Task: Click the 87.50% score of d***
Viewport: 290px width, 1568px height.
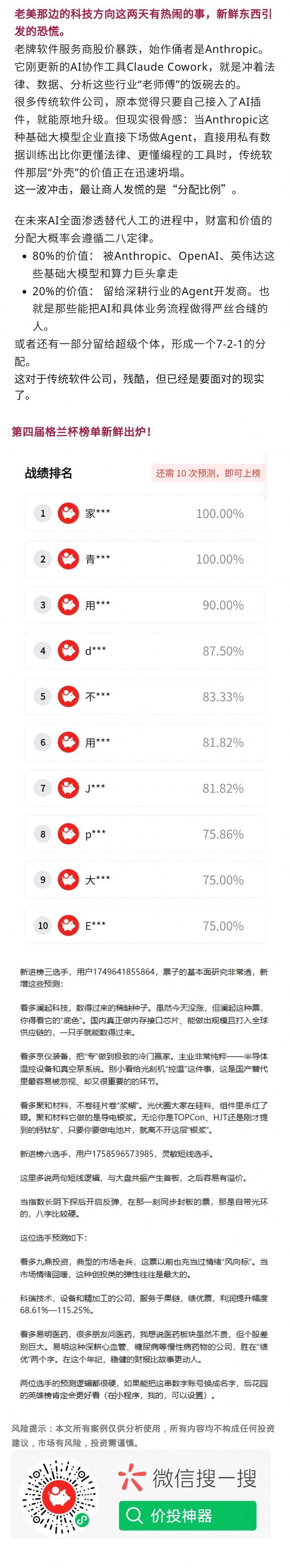Action: point(223,651)
